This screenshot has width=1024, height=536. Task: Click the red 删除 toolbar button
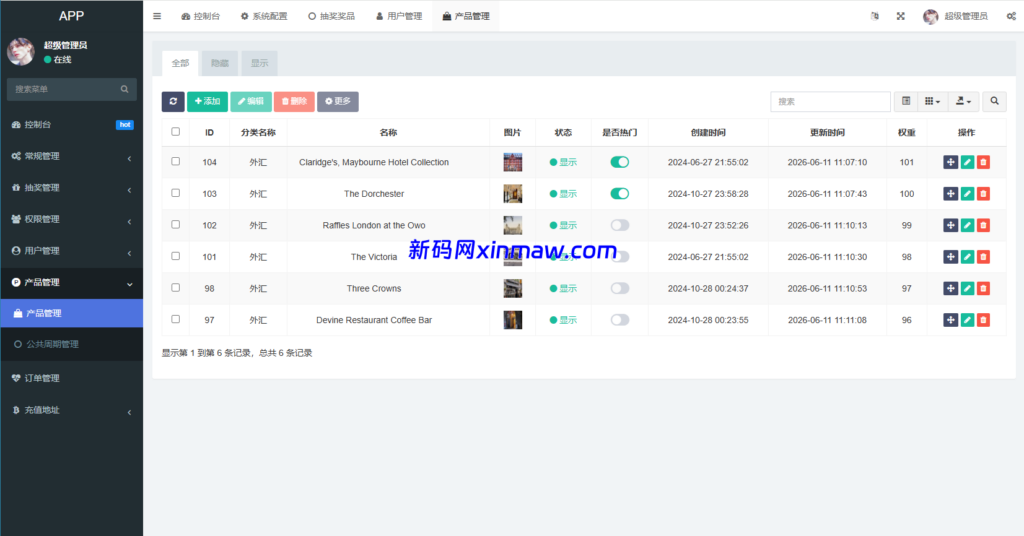pyautogui.click(x=295, y=101)
